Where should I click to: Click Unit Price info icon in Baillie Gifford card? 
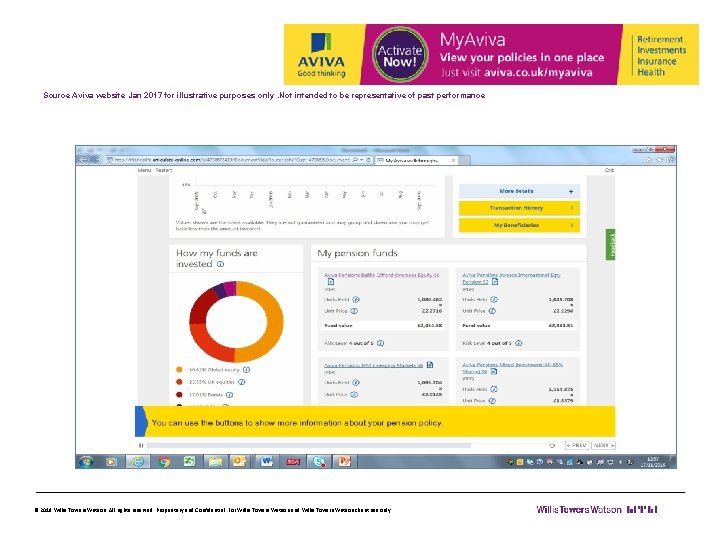pos(354,311)
